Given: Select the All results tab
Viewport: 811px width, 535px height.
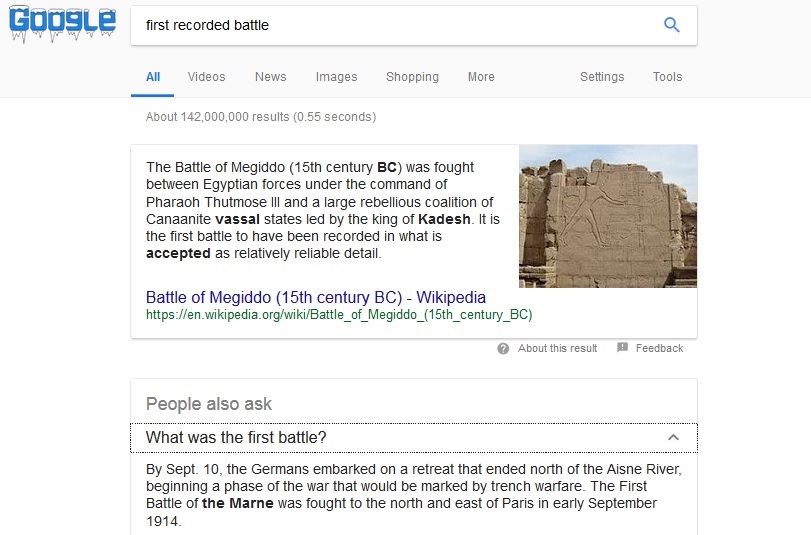Looking at the screenshot, I should click(x=153, y=77).
